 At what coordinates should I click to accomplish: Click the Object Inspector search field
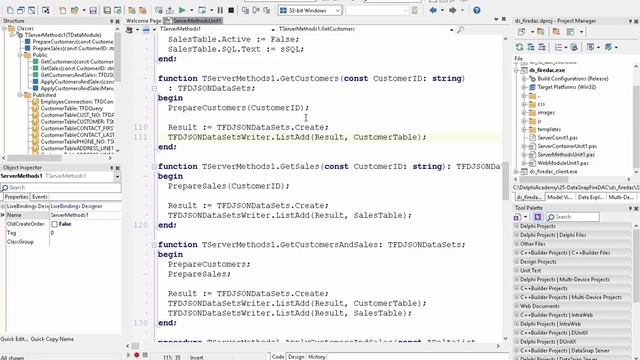tap(61, 188)
